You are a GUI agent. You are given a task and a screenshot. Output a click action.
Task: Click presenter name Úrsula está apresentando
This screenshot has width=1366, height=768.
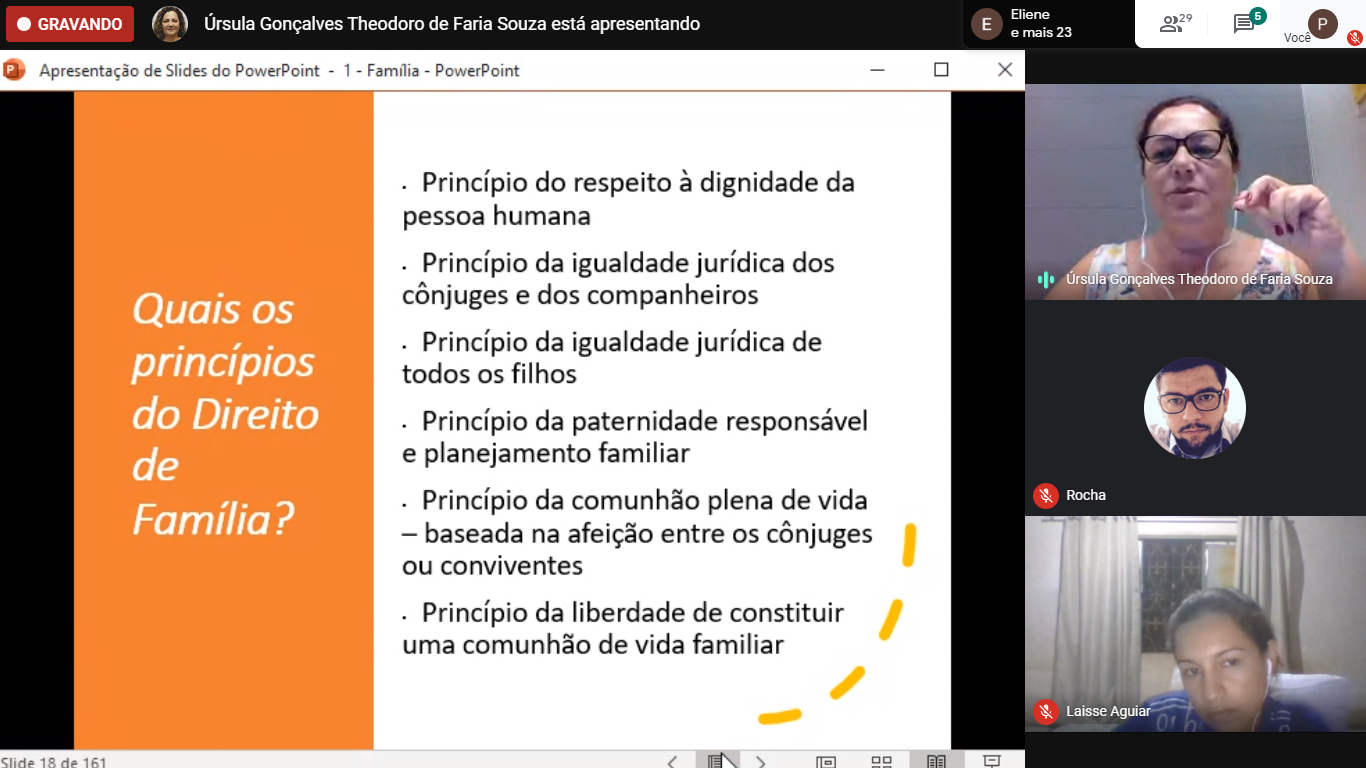pyautogui.click(x=451, y=24)
